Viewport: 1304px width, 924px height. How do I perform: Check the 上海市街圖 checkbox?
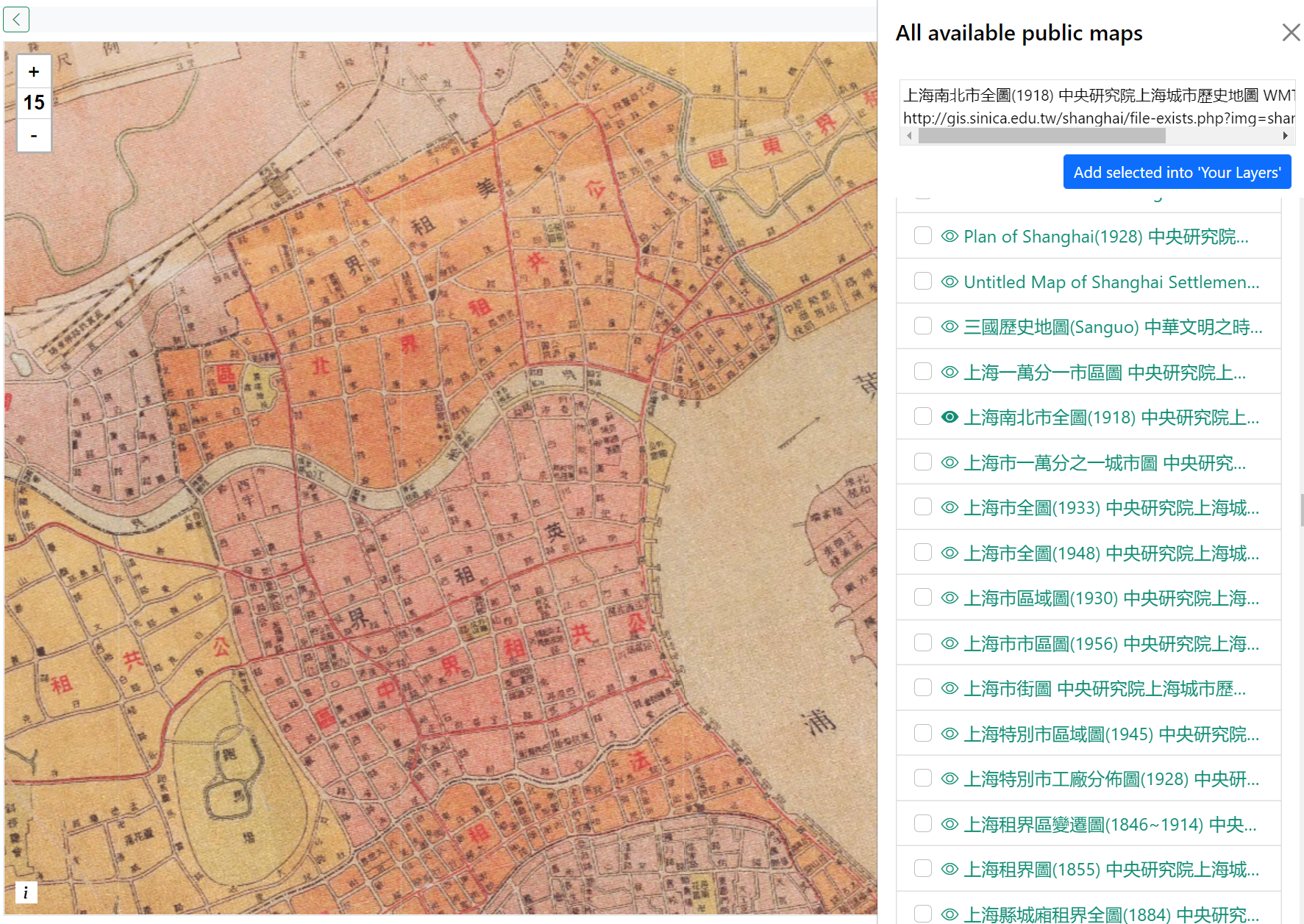[x=923, y=688]
